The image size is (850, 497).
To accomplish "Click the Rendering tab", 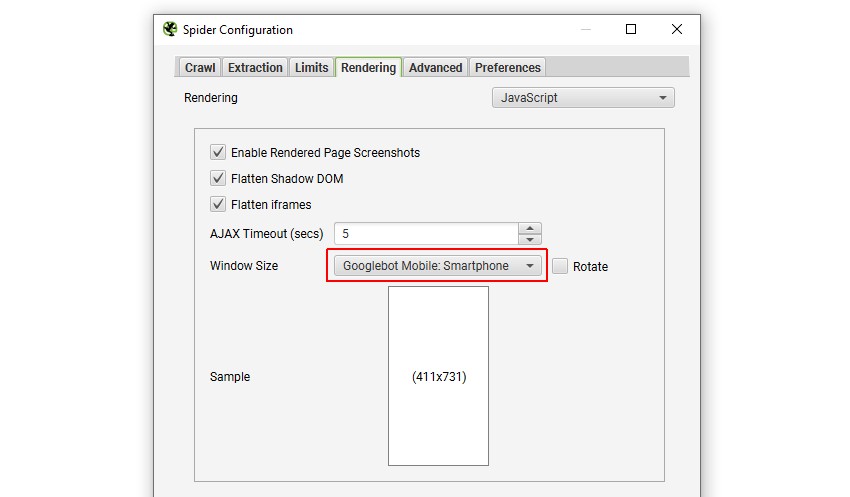I will tap(368, 68).
